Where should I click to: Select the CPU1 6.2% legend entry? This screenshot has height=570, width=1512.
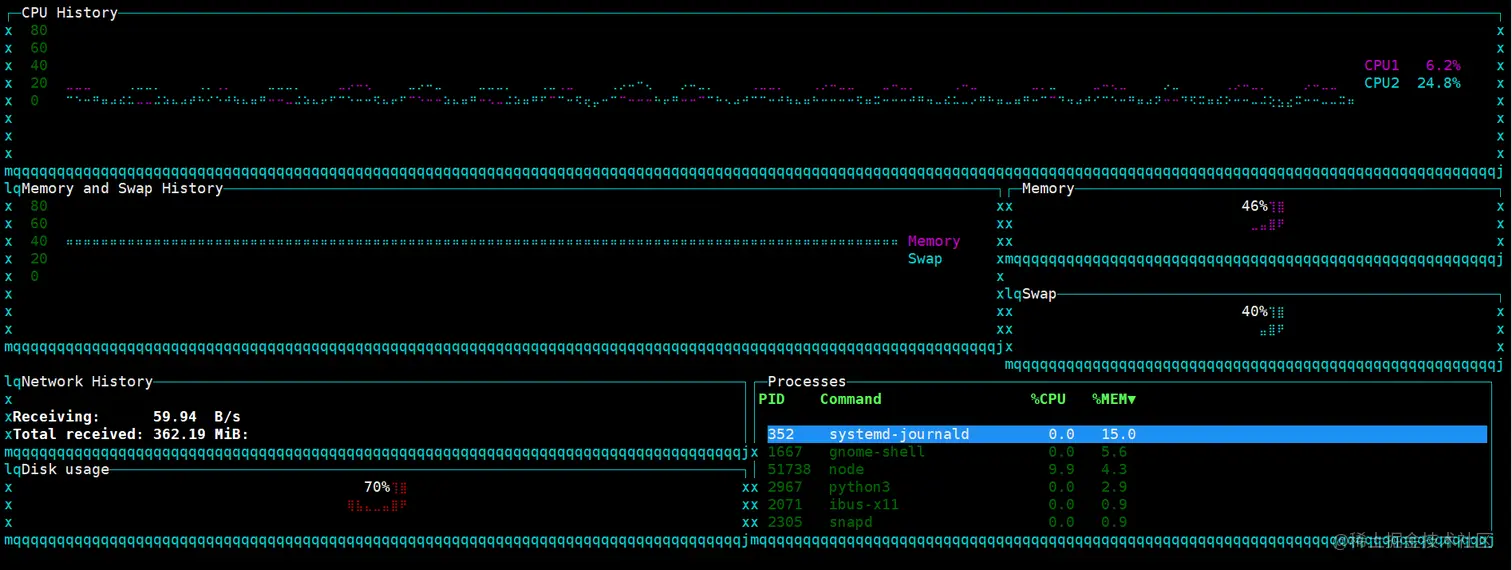point(1412,65)
